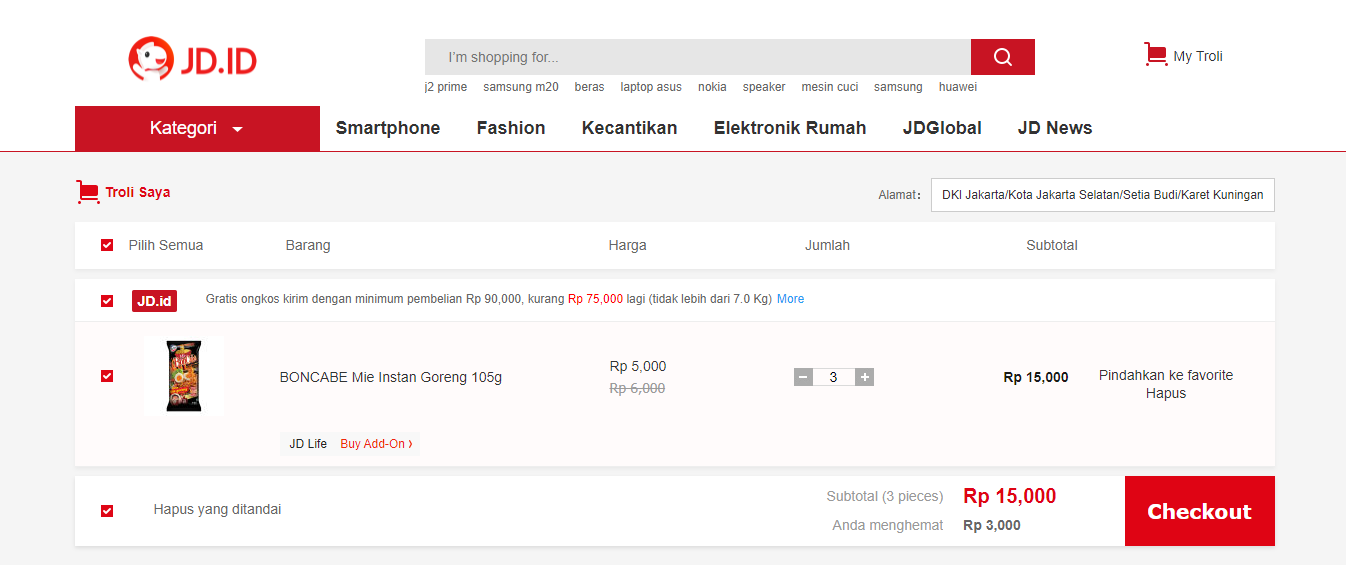The image size is (1346, 565).
Task: Increase quantity with plus button
Action: tap(865, 377)
